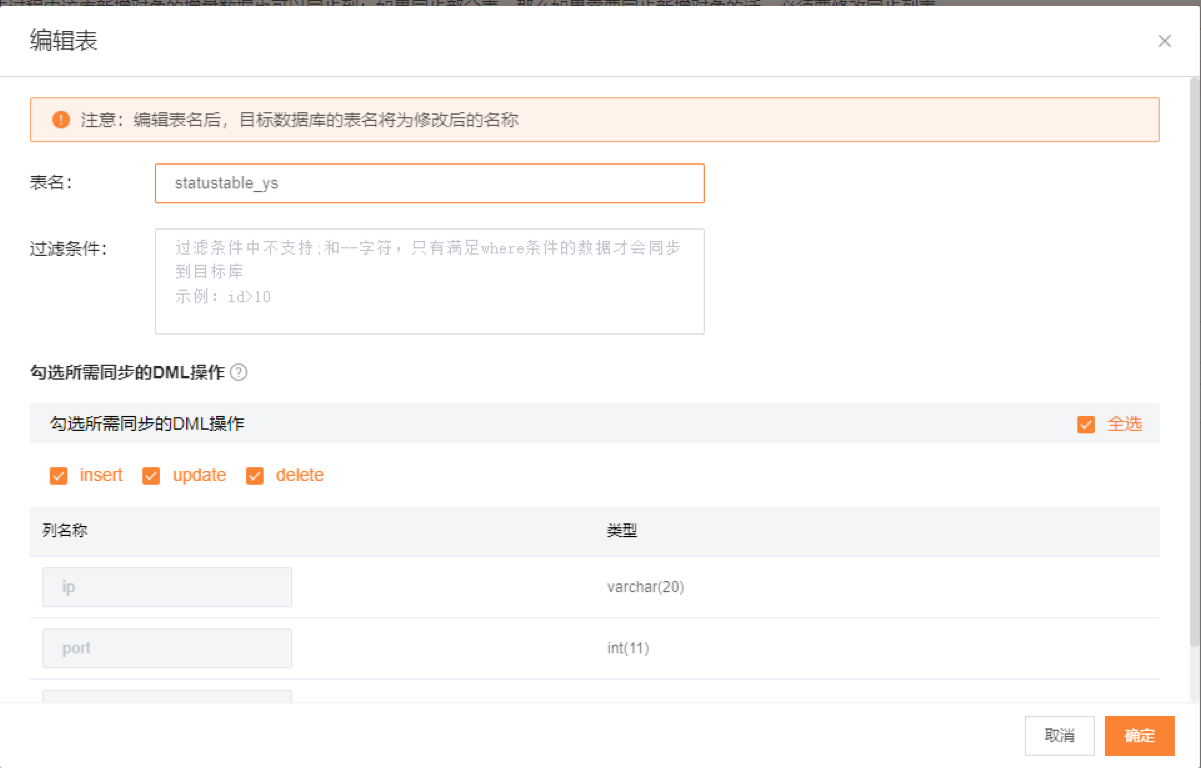Viewport: 1201px width, 768px height.
Task: Uncheck the update checkbox
Action: (x=151, y=476)
